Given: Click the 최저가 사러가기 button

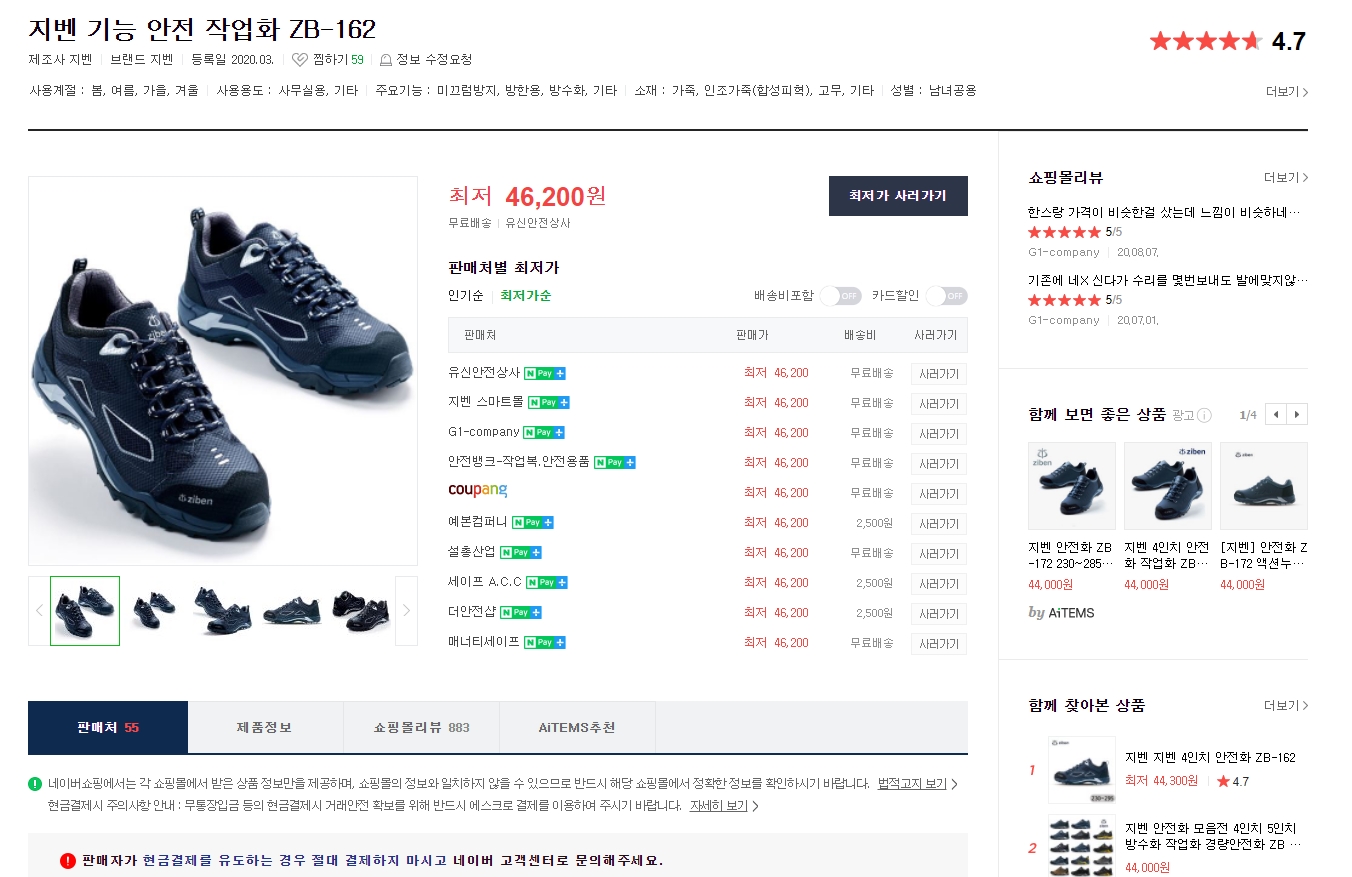Looking at the screenshot, I should pos(898,196).
